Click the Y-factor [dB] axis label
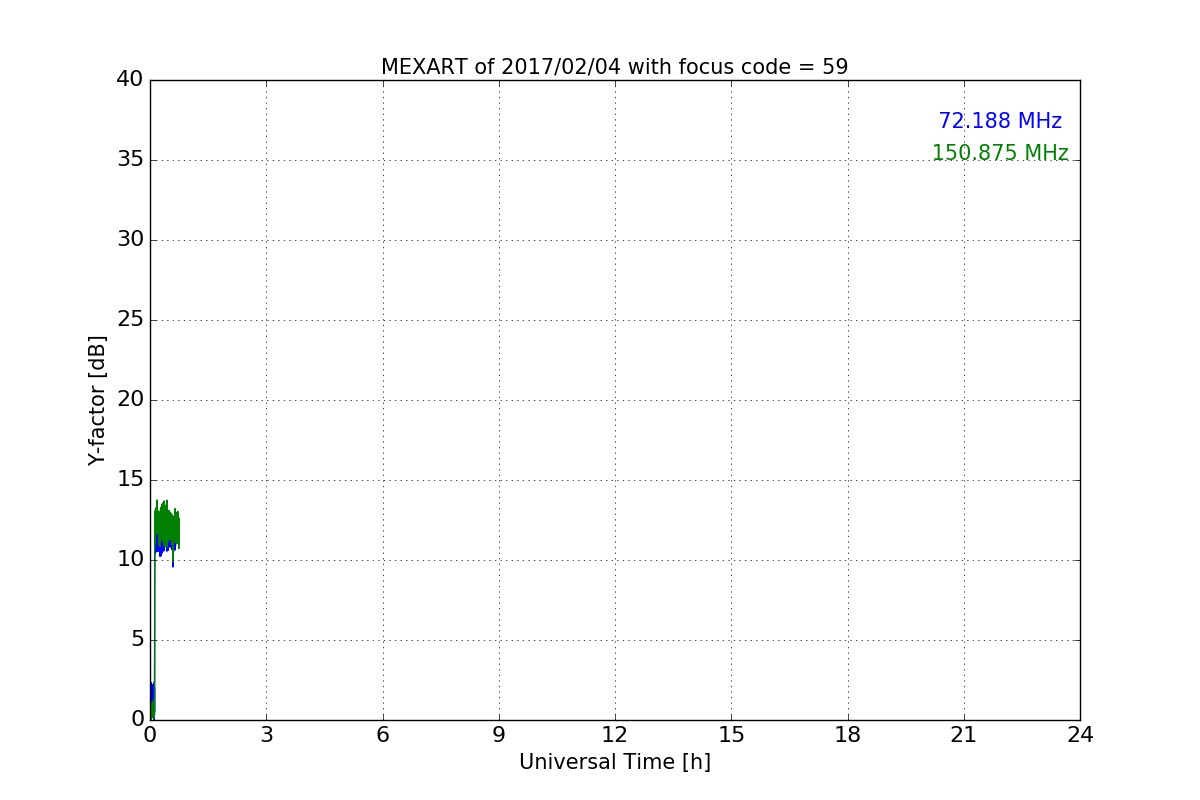 (97, 400)
